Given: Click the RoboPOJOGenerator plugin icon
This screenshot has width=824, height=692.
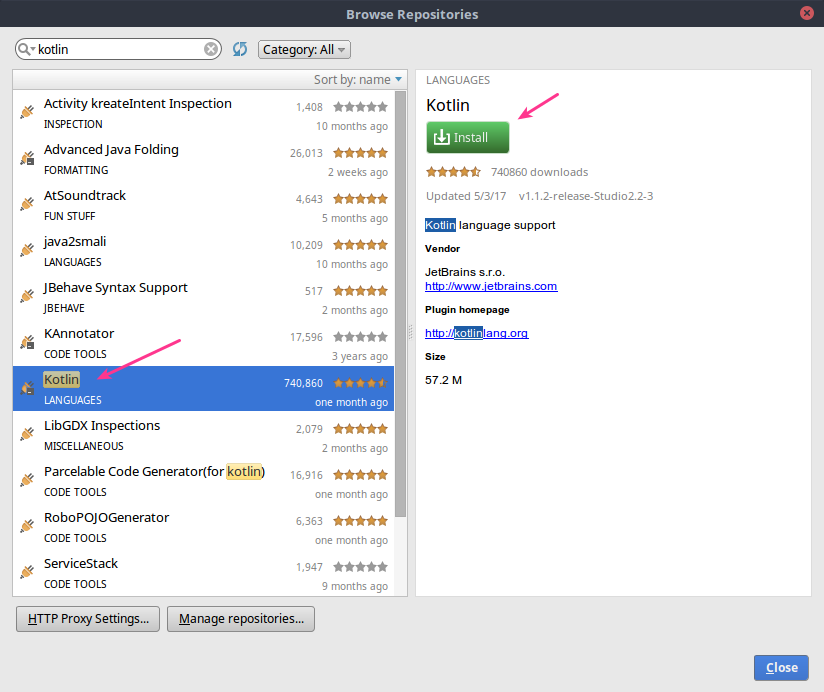Looking at the screenshot, I should tap(27, 527).
